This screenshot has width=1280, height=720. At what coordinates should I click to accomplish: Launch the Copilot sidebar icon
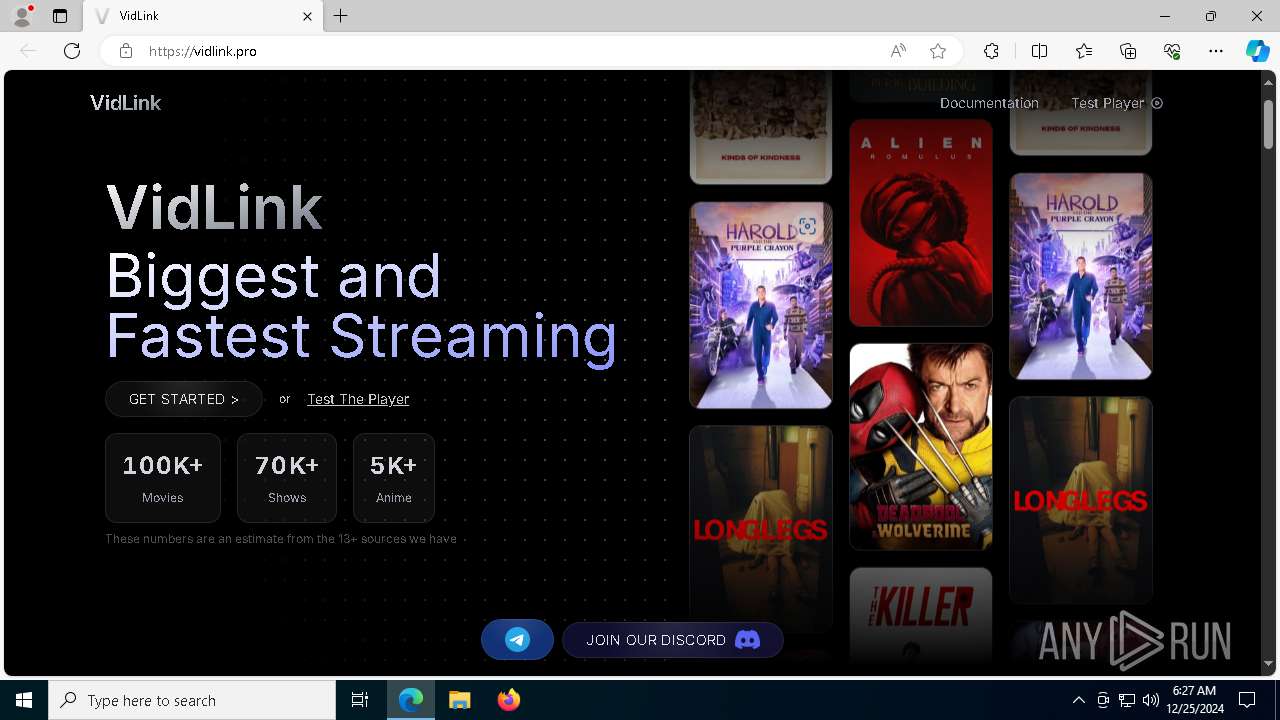click(1257, 51)
